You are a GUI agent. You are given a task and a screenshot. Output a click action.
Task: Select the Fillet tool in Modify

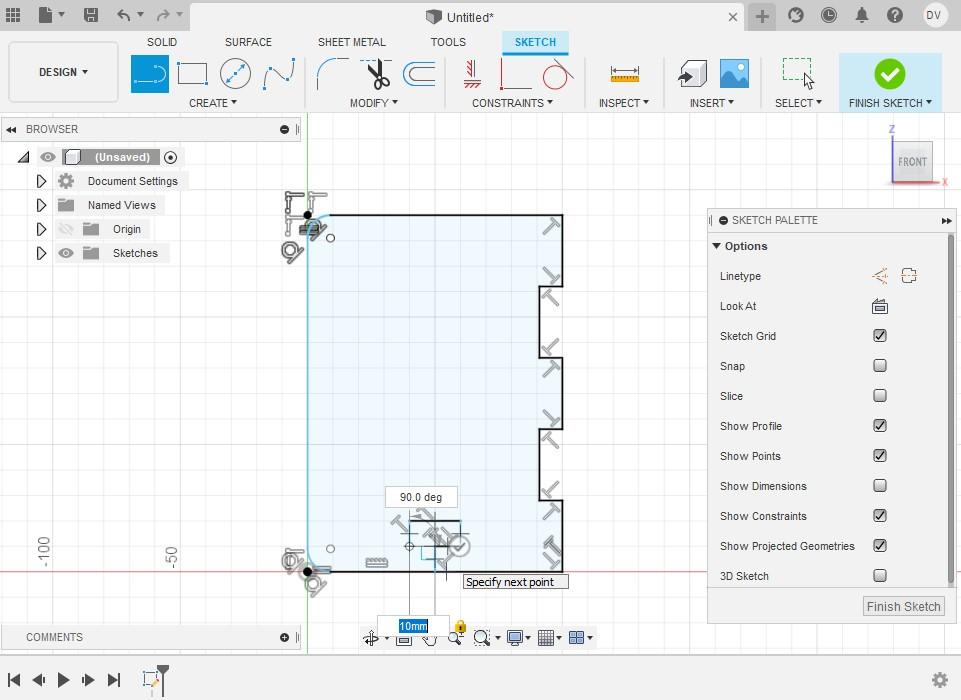(333, 74)
